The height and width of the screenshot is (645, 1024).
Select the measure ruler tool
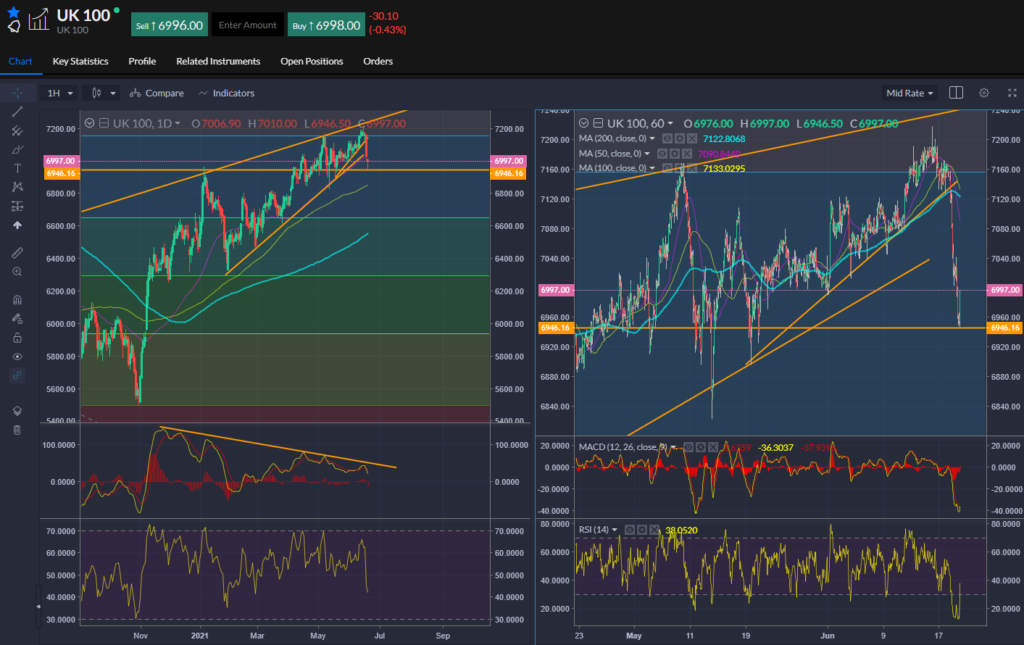pos(17,253)
